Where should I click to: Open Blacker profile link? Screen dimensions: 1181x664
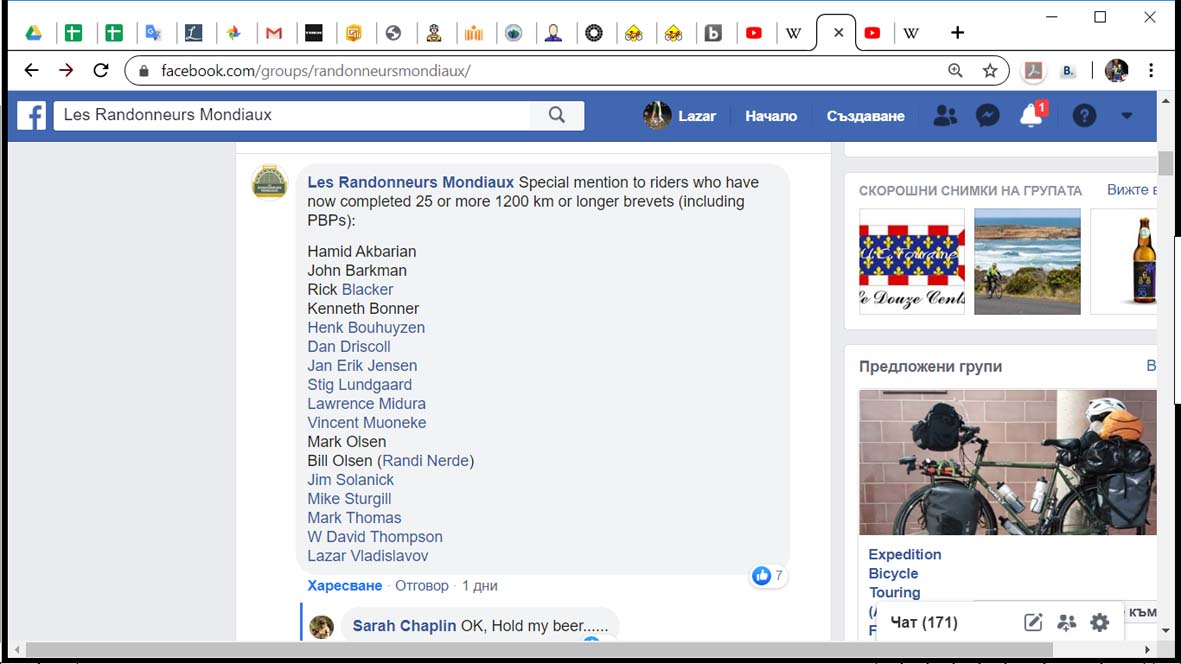pyautogui.click(x=368, y=290)
